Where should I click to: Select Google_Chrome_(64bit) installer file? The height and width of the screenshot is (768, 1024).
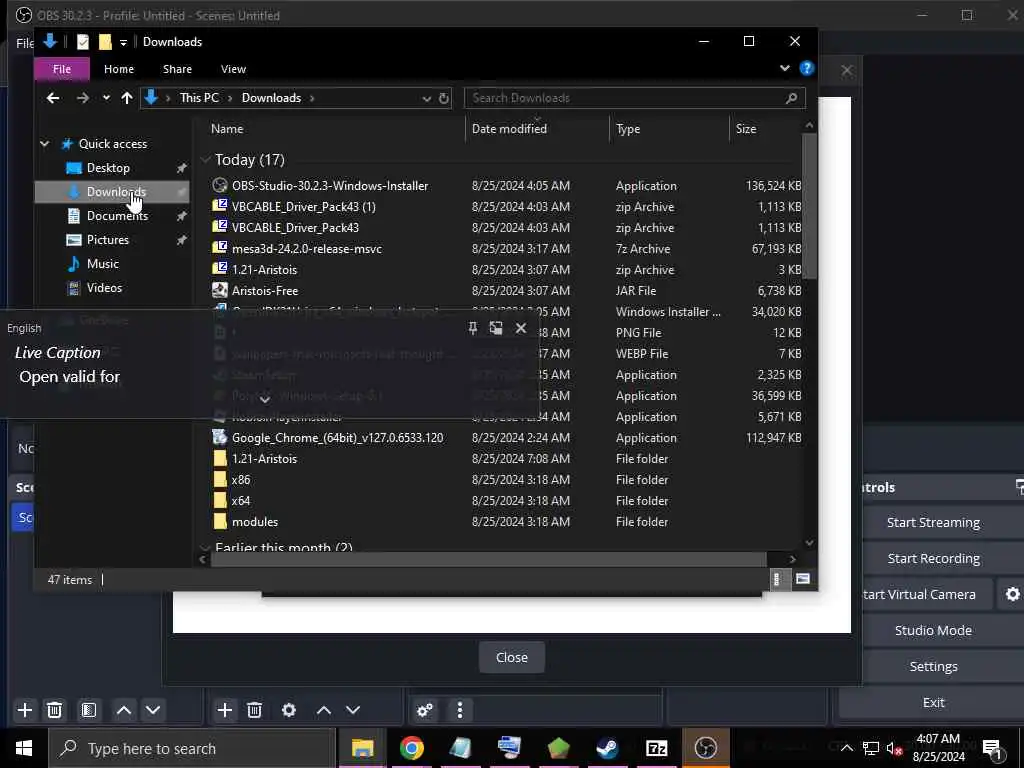click(x=337, y=438)
